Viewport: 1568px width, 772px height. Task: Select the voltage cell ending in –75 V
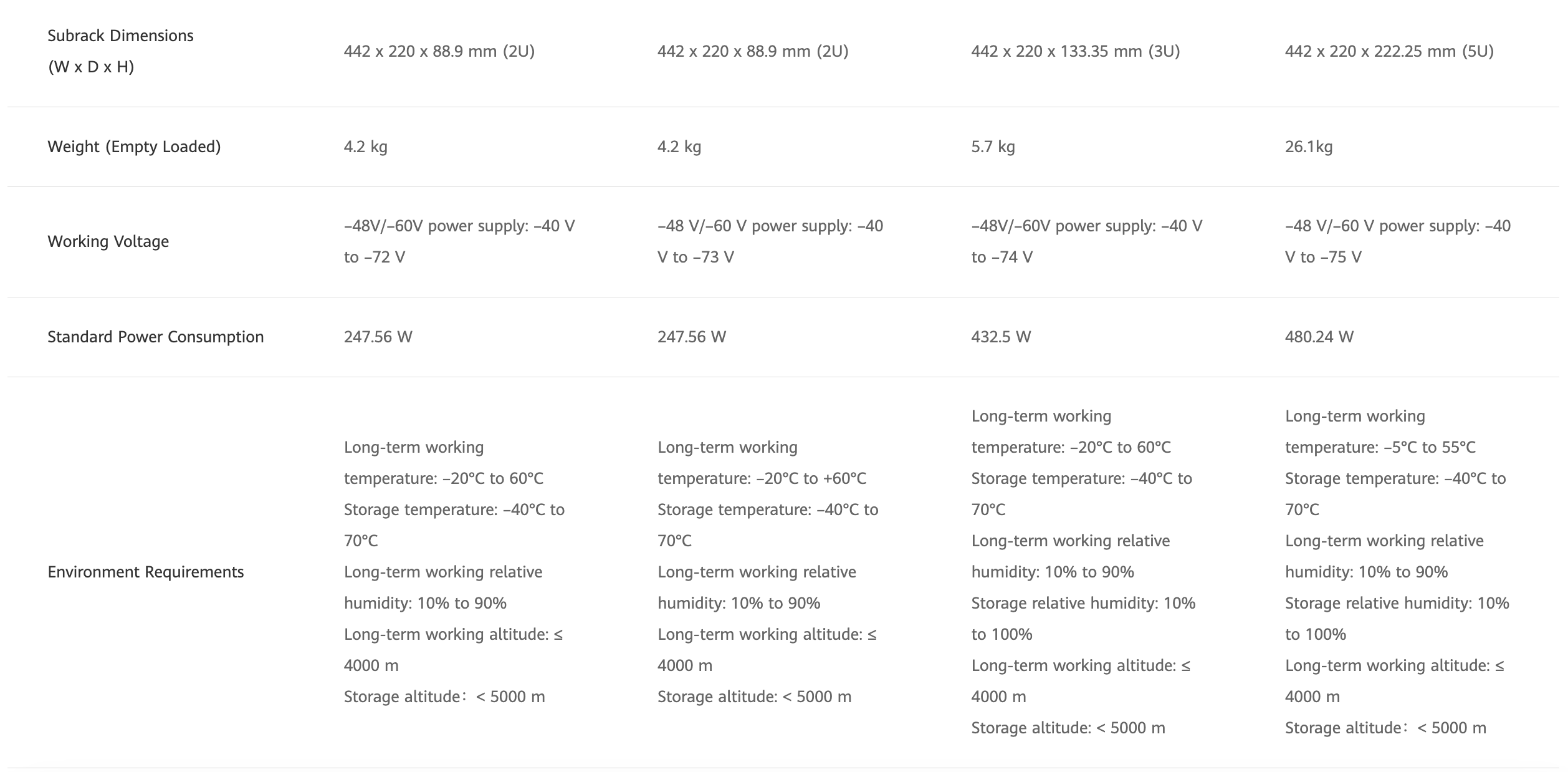tap(1397, 241)
